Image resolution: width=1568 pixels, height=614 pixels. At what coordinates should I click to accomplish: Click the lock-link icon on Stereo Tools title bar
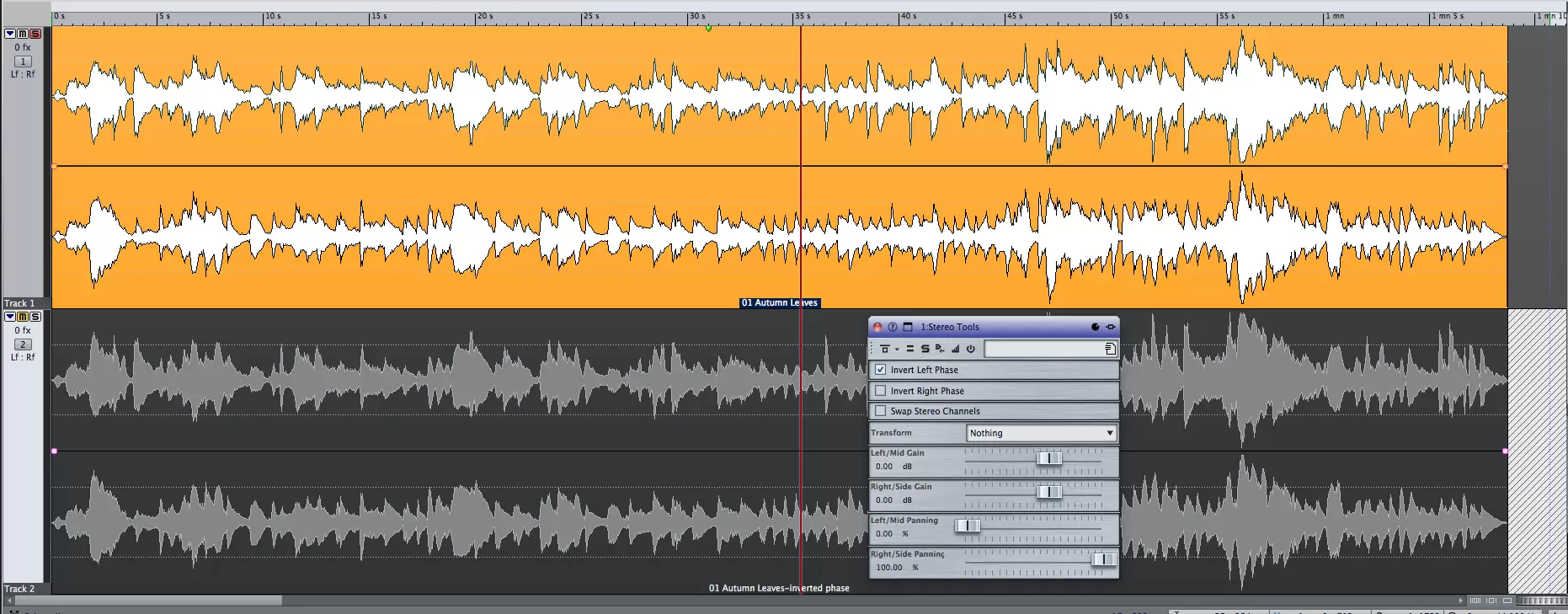click(x=1110, y=327)
